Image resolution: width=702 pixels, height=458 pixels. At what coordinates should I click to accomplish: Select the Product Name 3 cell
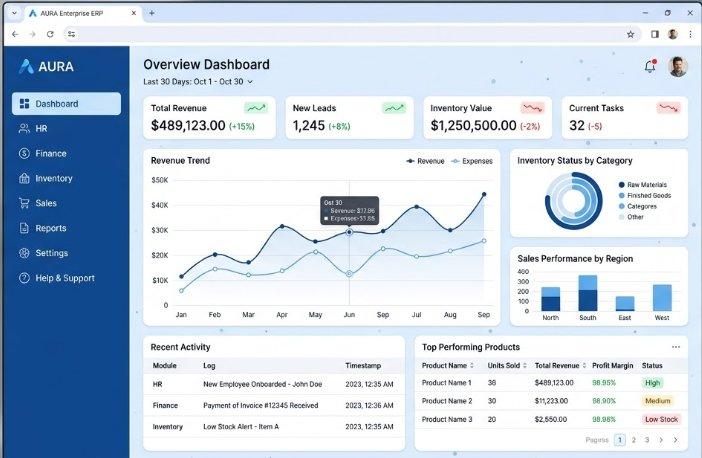(447, 419)
